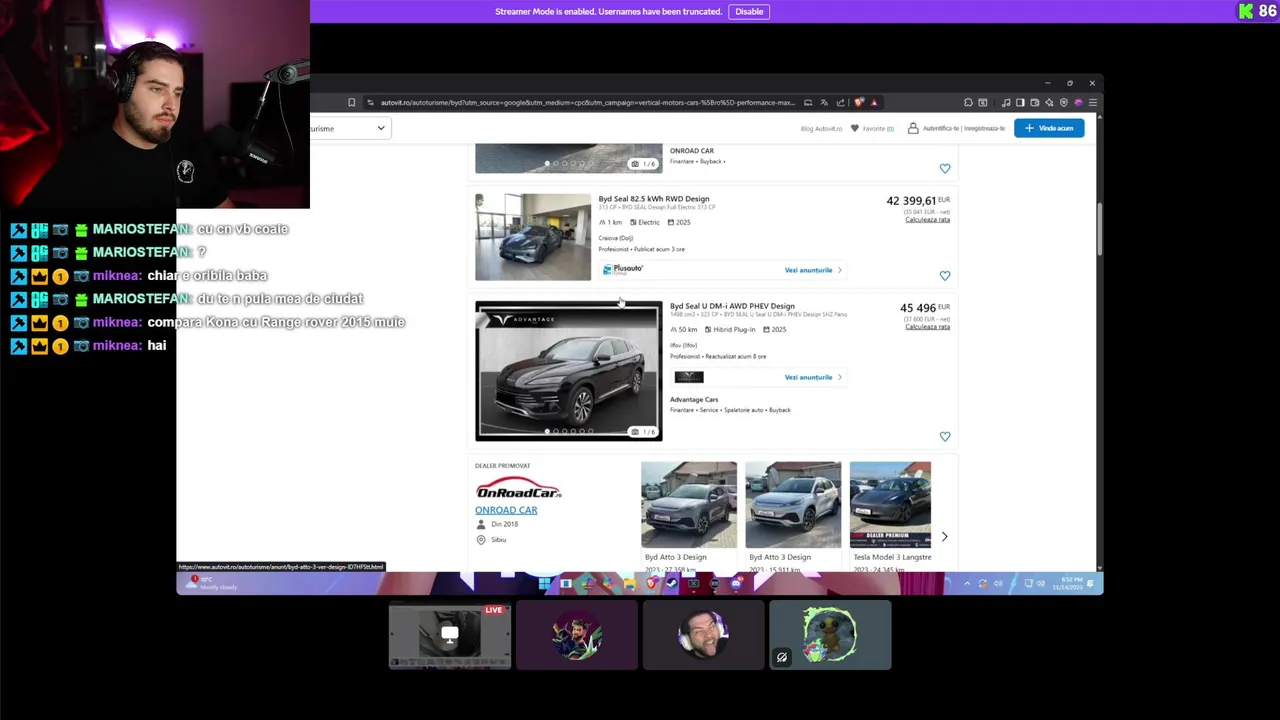
Task: Open black Byd Seal U Advantage photo
Action: click(568, 370)
